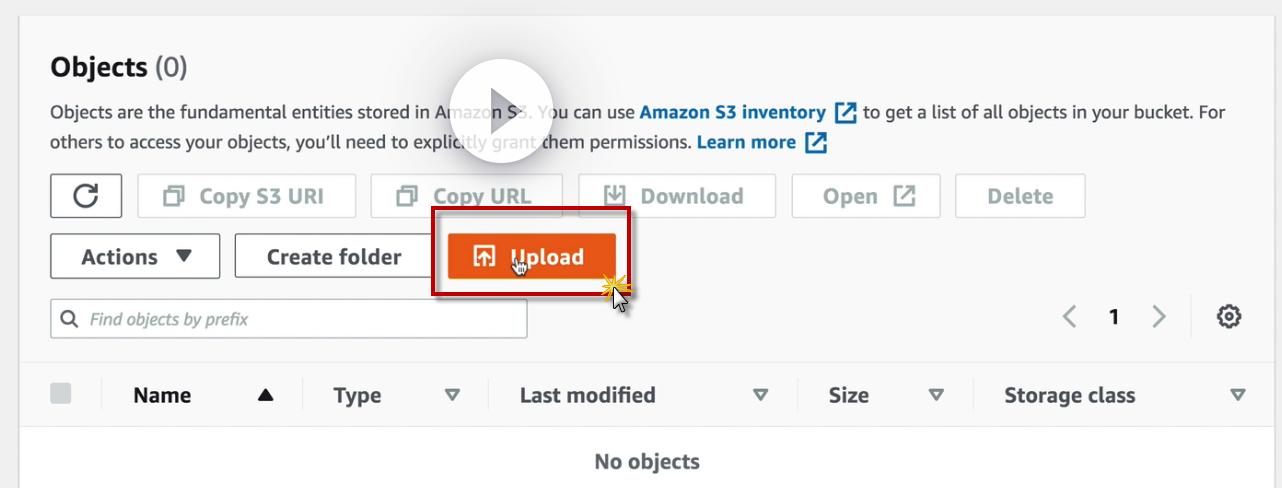
Task: Sort by Type column arrow
Action: [452, 395]
